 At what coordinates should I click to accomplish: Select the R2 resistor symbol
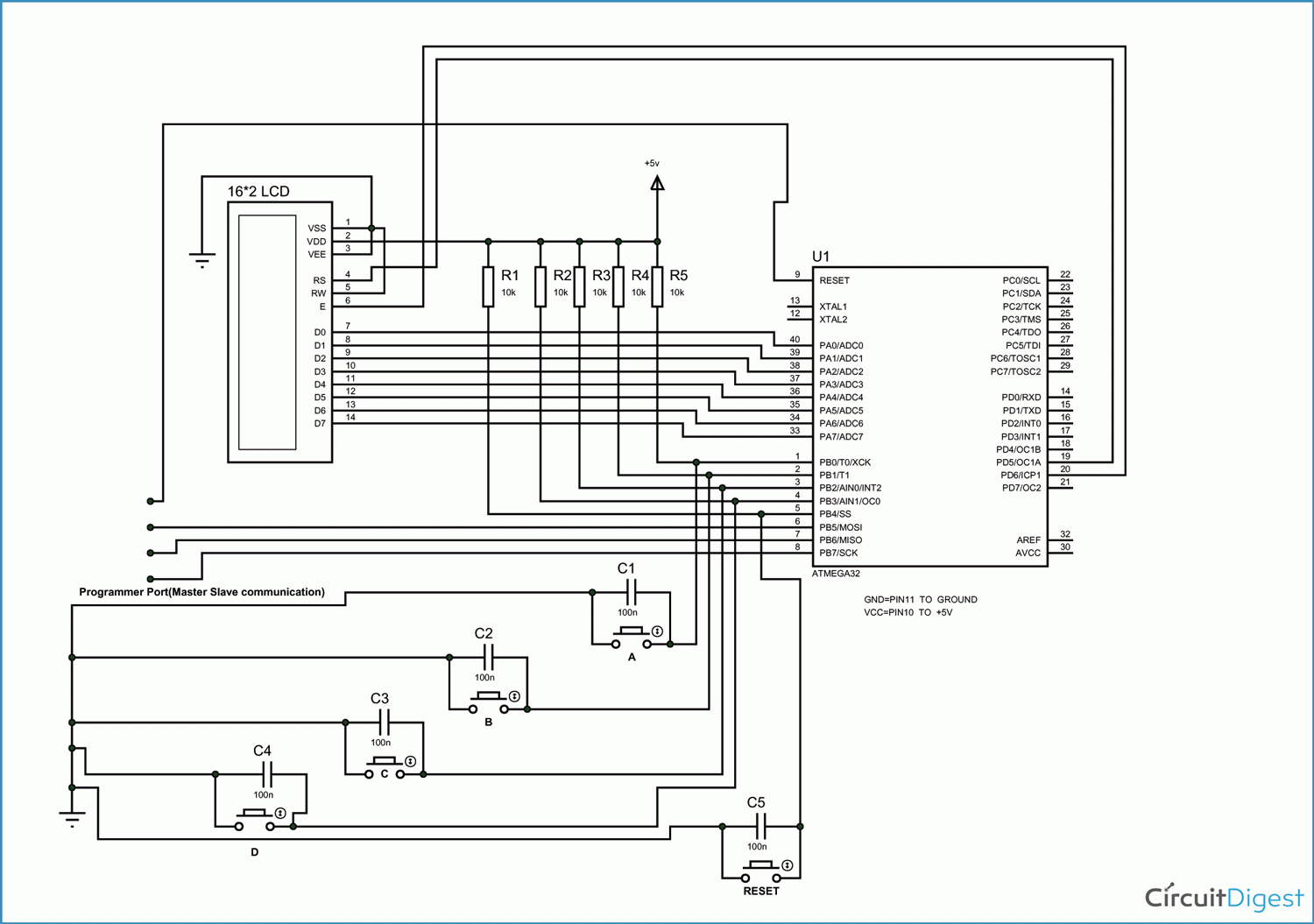pos(540,286)
